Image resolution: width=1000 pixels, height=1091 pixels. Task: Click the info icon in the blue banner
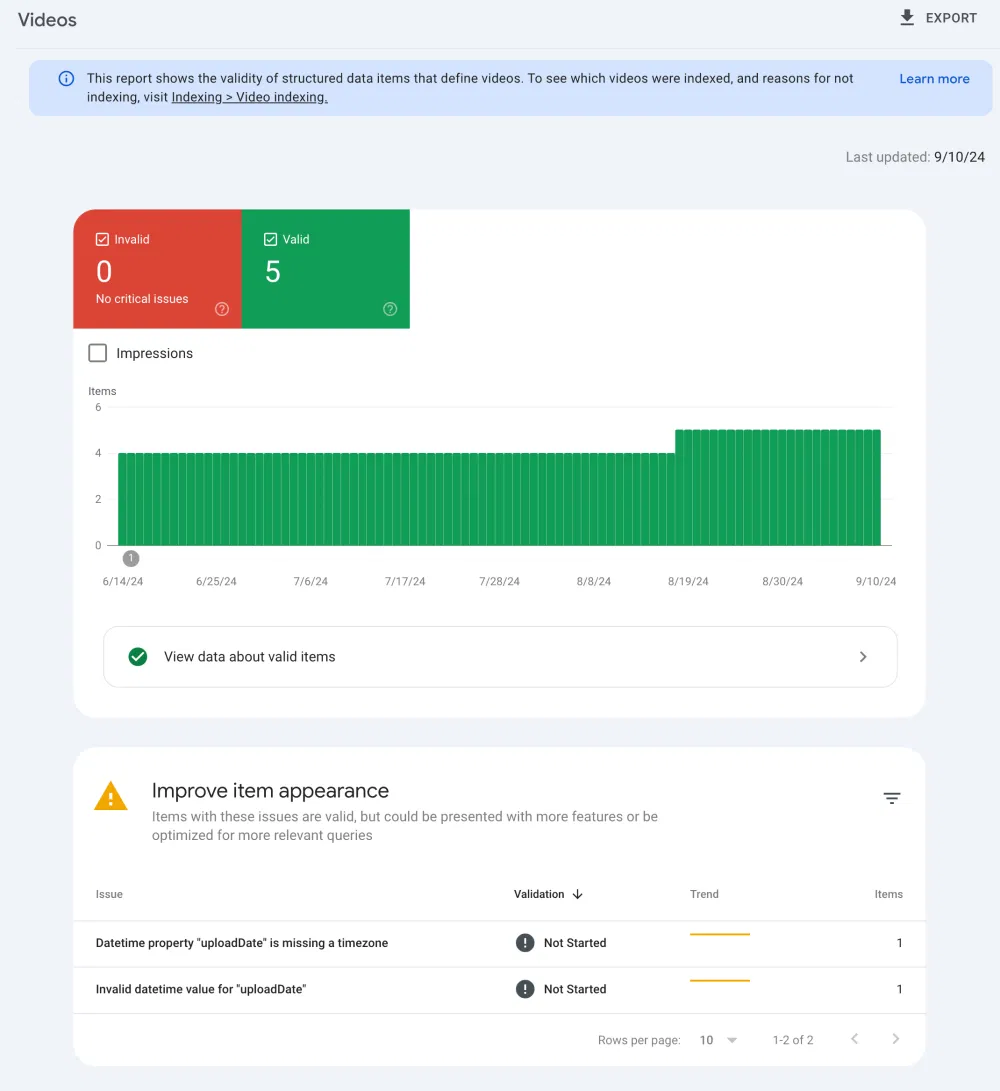[66, 79]
